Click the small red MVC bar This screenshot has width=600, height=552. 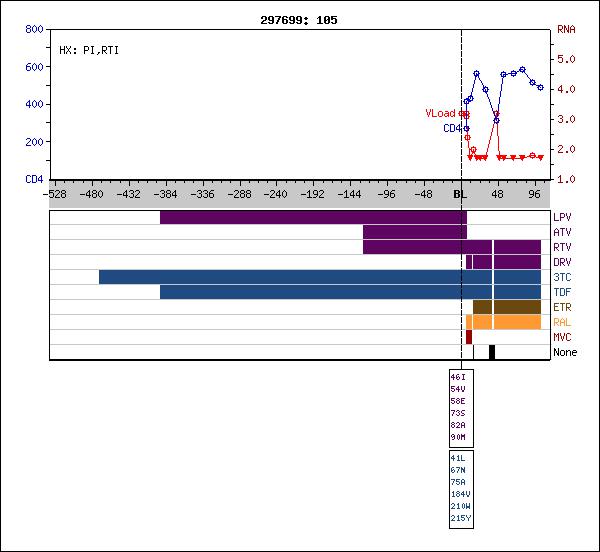(468, 337)
